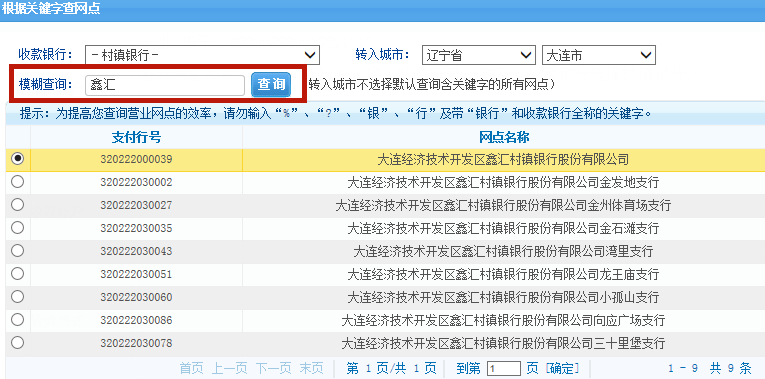Go to 上一页 previous page
The image size is (765, 379).
pos(229,368)
